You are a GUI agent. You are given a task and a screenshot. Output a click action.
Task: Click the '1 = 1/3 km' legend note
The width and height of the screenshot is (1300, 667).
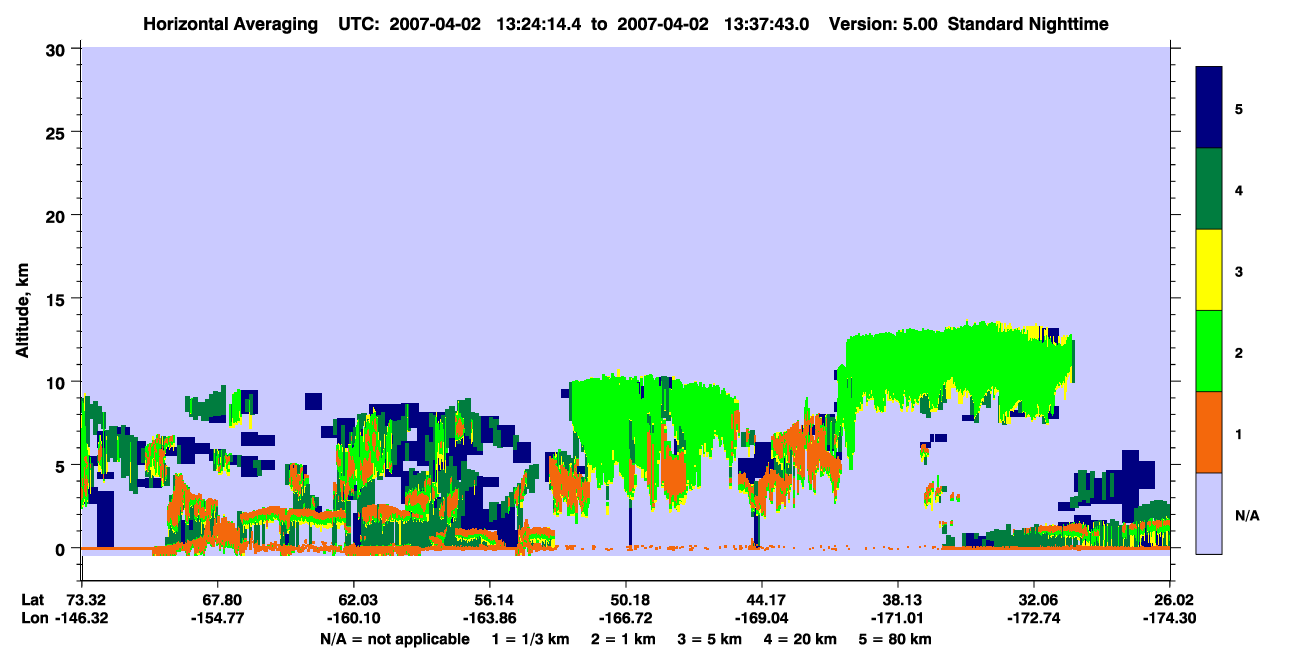click(530, 639)
